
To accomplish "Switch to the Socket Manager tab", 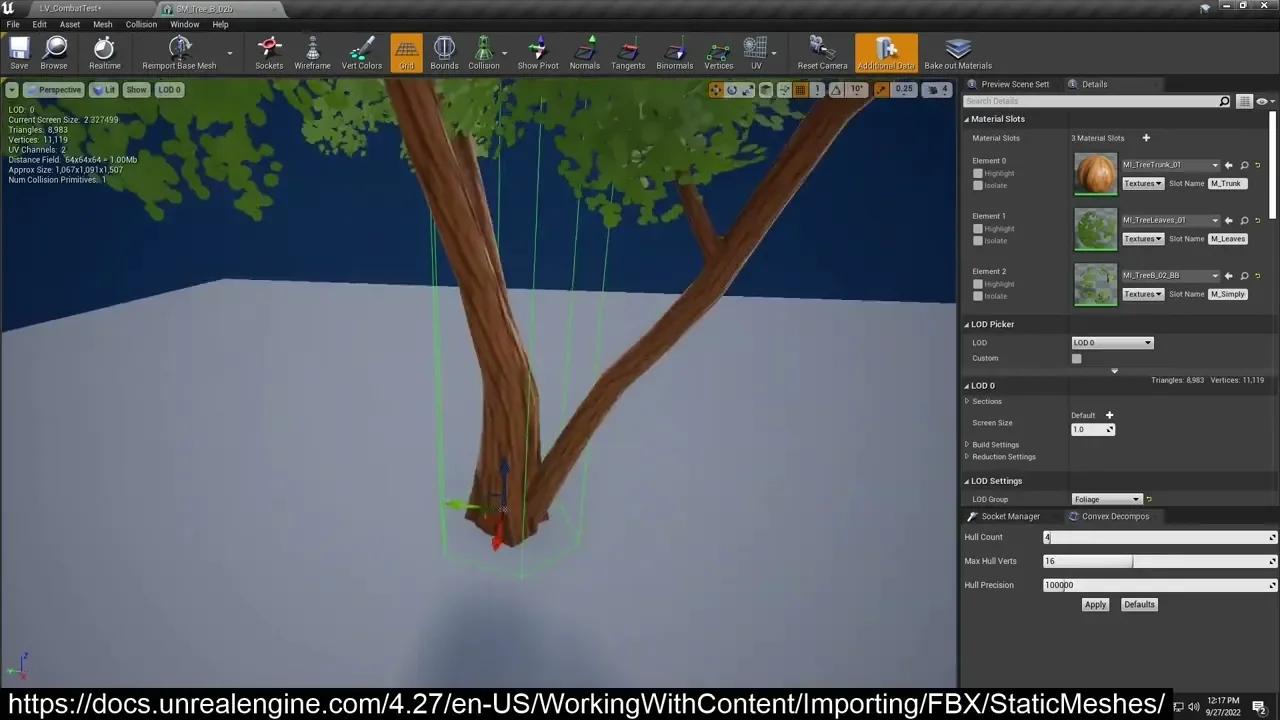I will (x=1010, y=516).
